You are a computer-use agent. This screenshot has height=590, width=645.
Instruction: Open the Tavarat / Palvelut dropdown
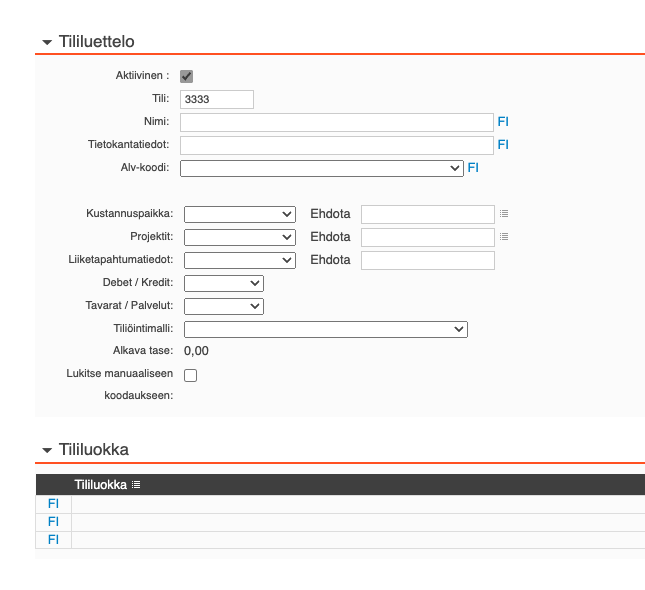click(224, 306)
